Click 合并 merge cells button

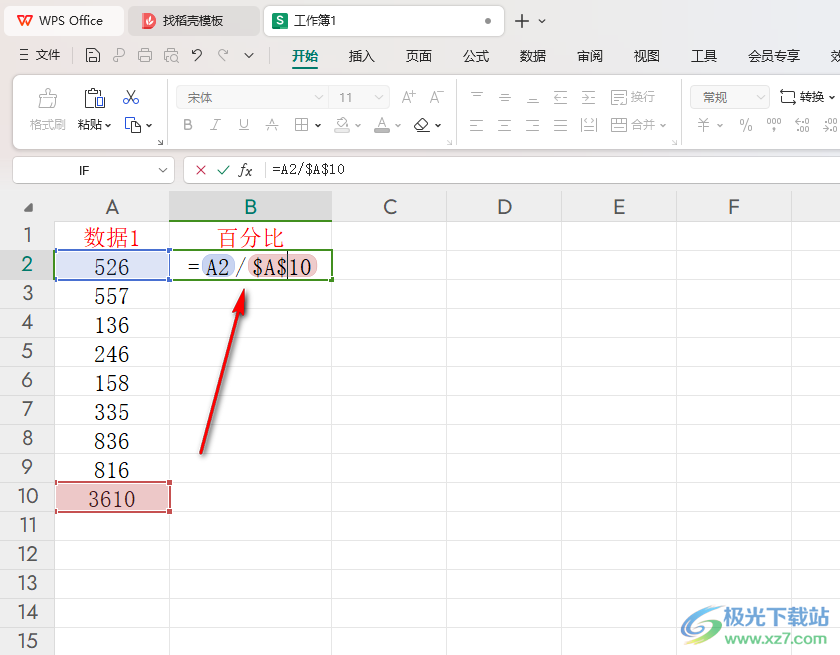point(633,125)
